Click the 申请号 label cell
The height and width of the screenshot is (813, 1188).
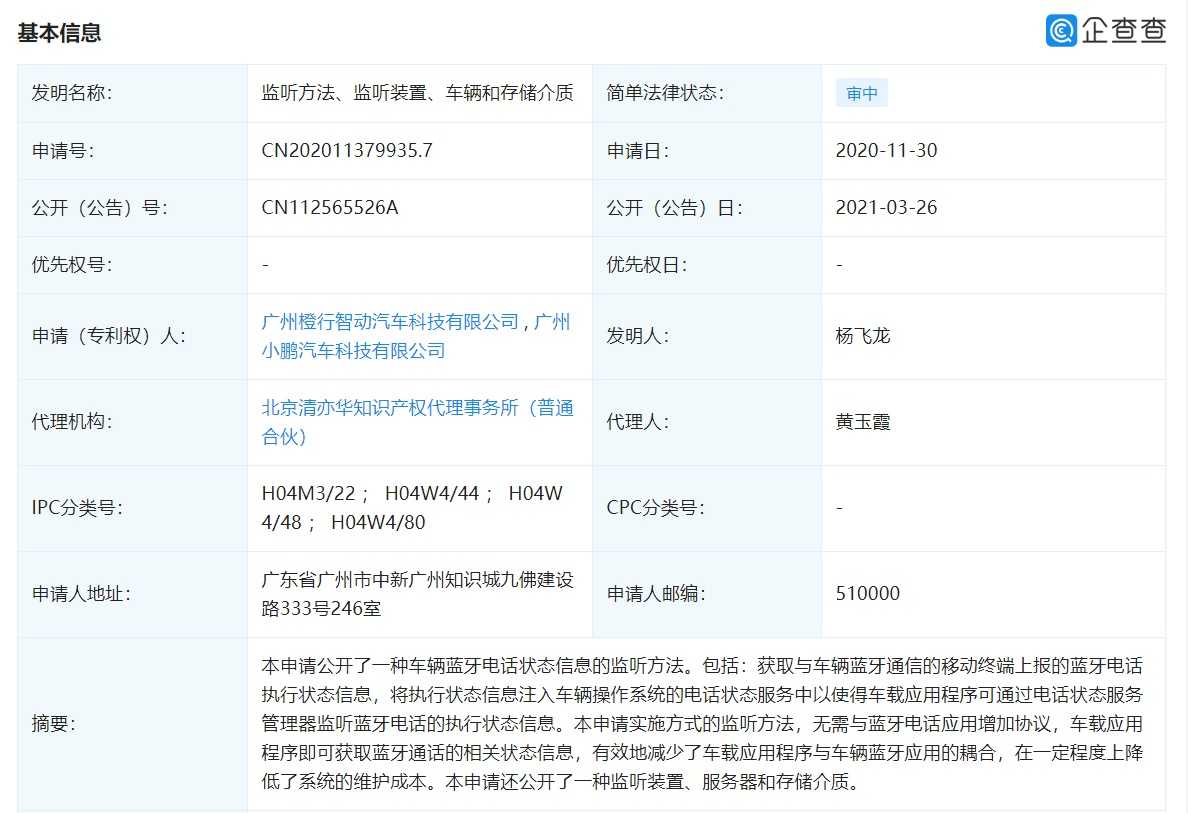tap(133, 151)
